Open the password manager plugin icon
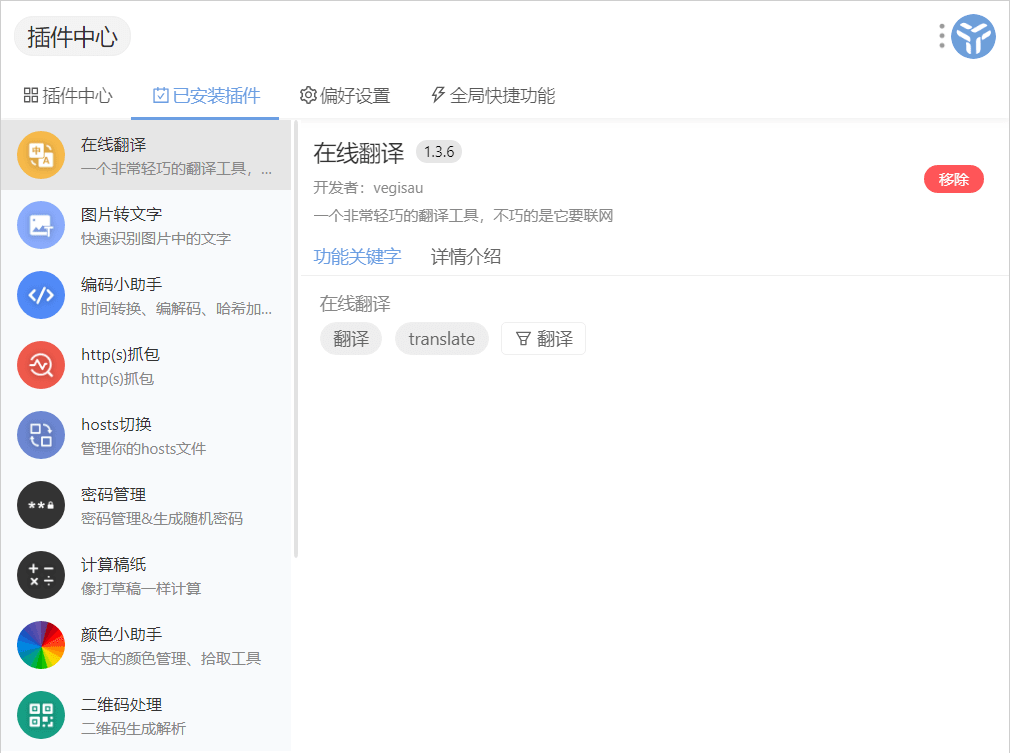 tap(41, 505)
